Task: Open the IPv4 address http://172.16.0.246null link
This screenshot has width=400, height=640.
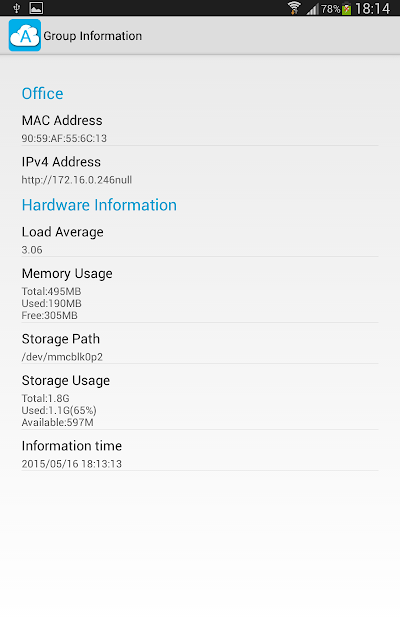Action: click(x=77, y=180)
